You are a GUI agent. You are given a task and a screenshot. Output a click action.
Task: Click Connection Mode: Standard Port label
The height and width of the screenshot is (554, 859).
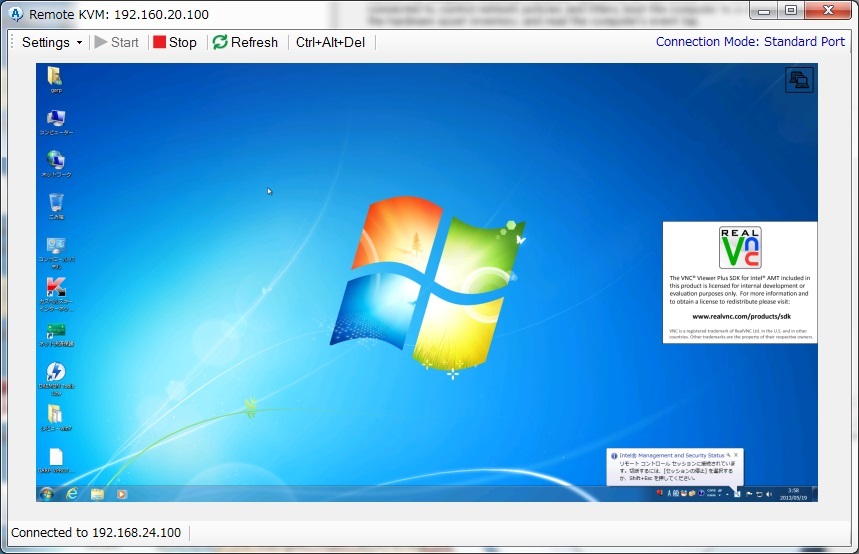pos(750,42)
